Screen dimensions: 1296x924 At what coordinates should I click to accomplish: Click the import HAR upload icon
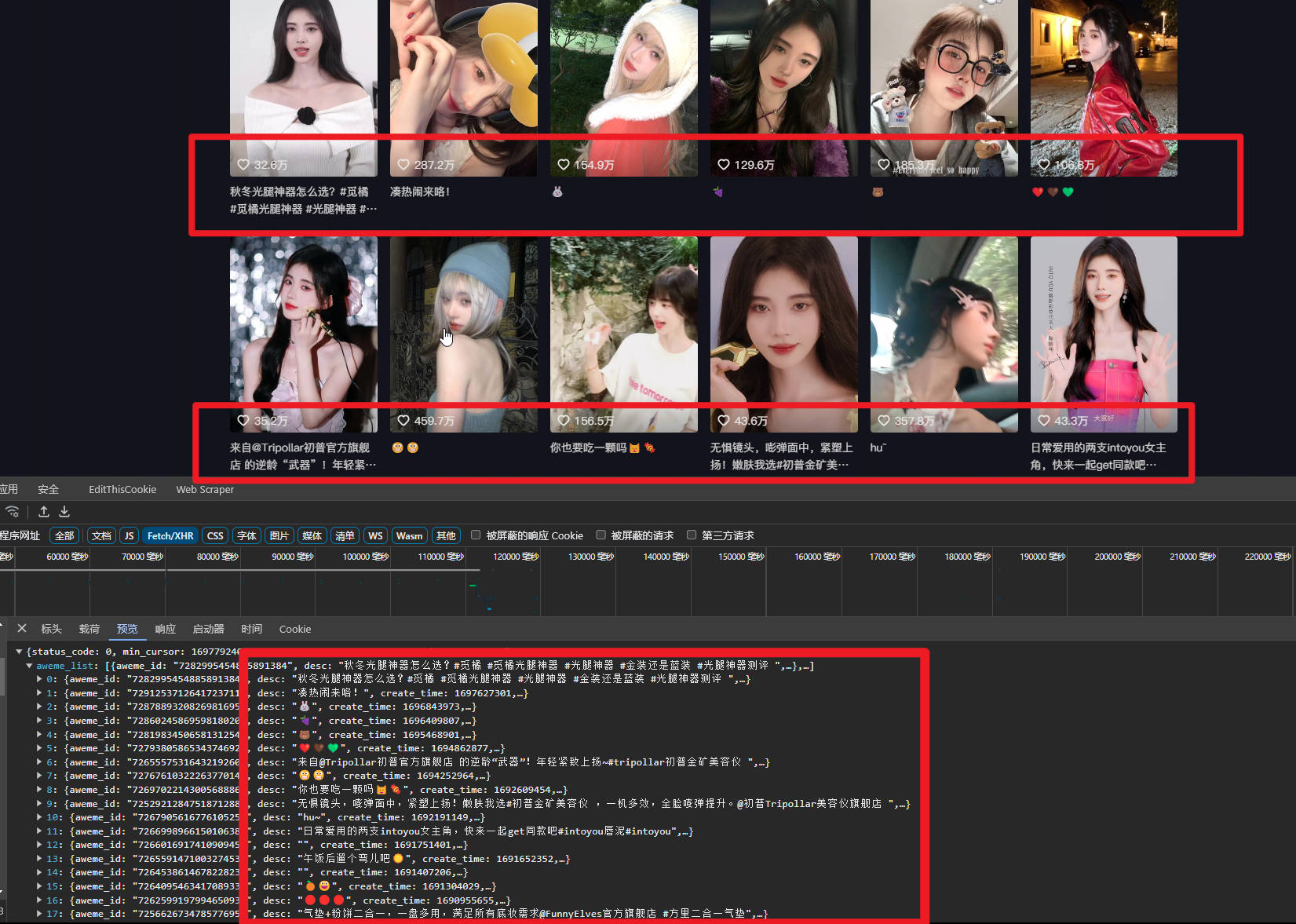[x=44, y=512]
